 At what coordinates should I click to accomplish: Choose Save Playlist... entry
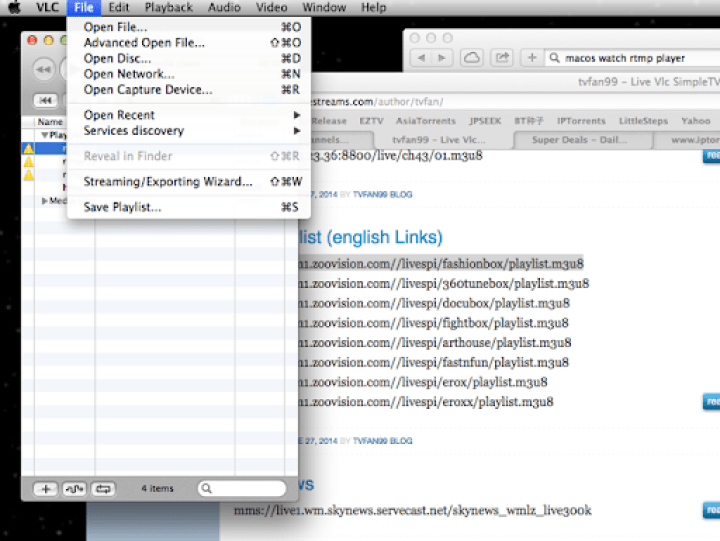tap(189, 207)
